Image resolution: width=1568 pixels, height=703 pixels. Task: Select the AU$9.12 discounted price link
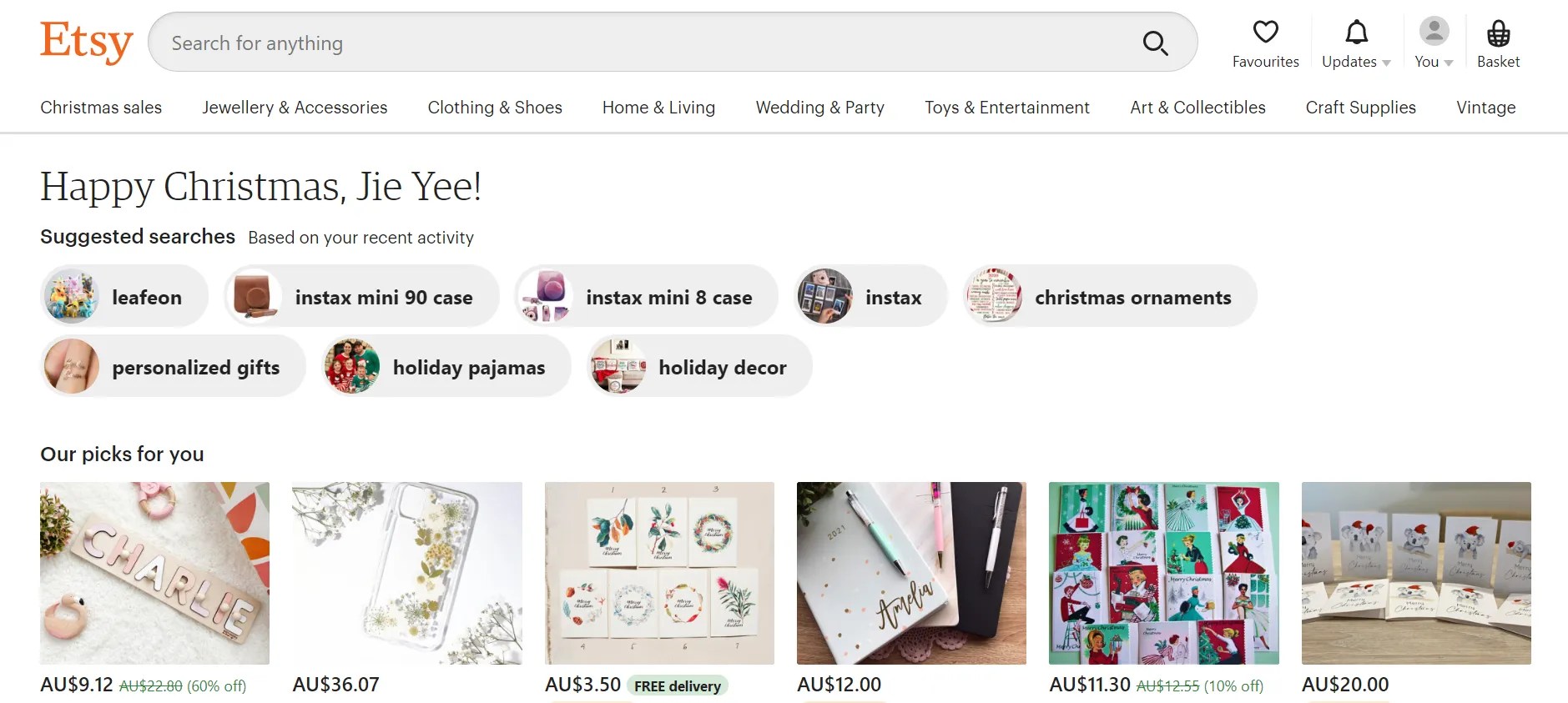(75, 684)
